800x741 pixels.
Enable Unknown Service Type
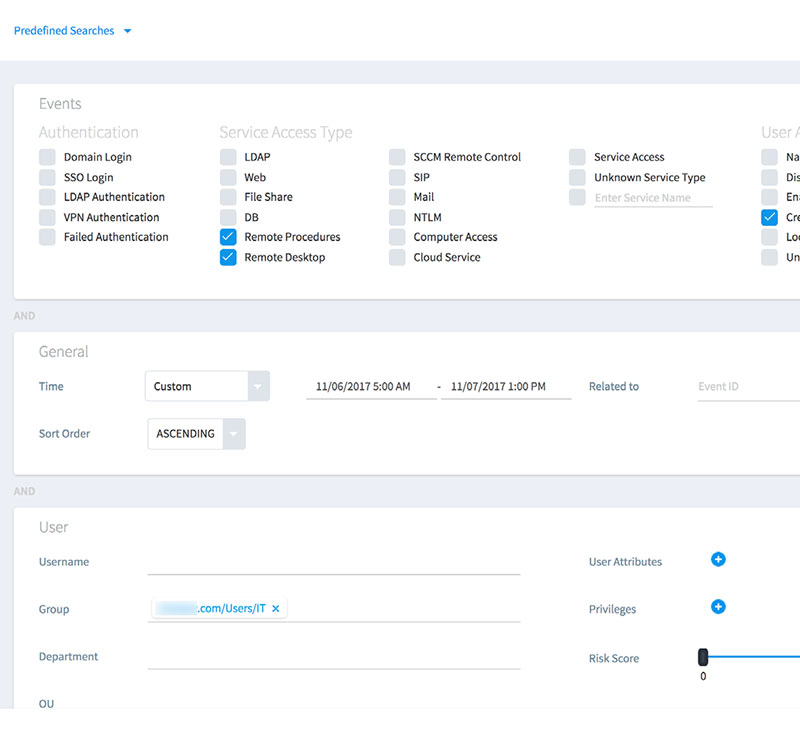[x=577, y=177]
